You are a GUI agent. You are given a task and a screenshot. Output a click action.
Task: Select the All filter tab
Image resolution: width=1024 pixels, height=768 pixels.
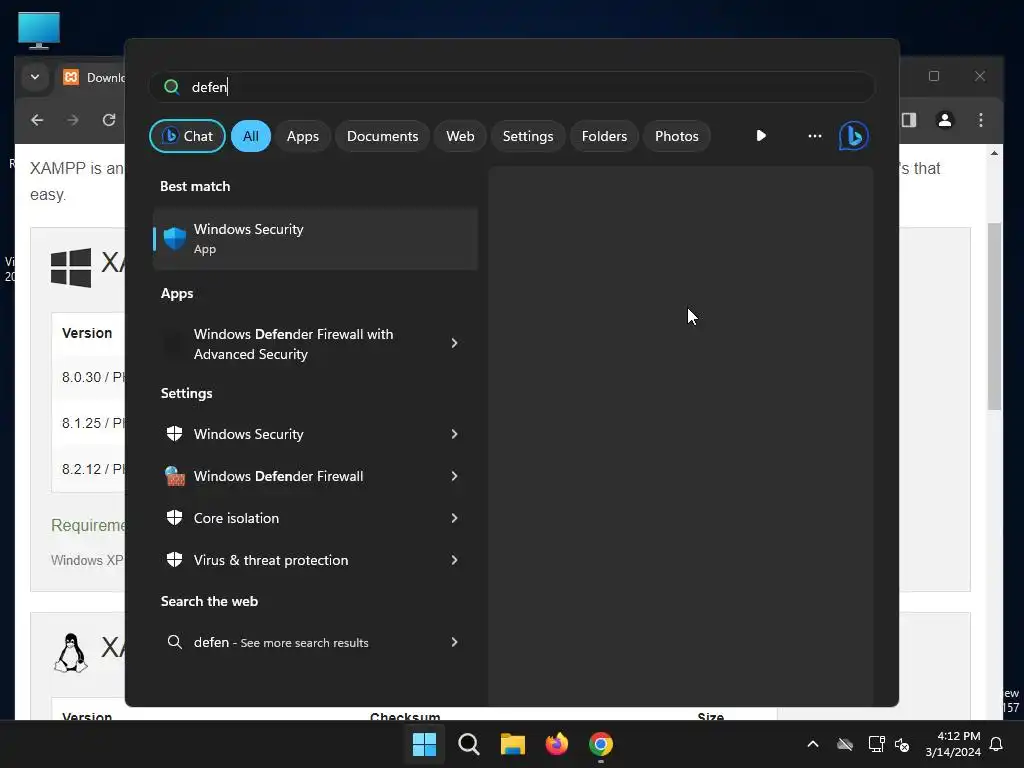pyautogui.click(x=251, y=136)
